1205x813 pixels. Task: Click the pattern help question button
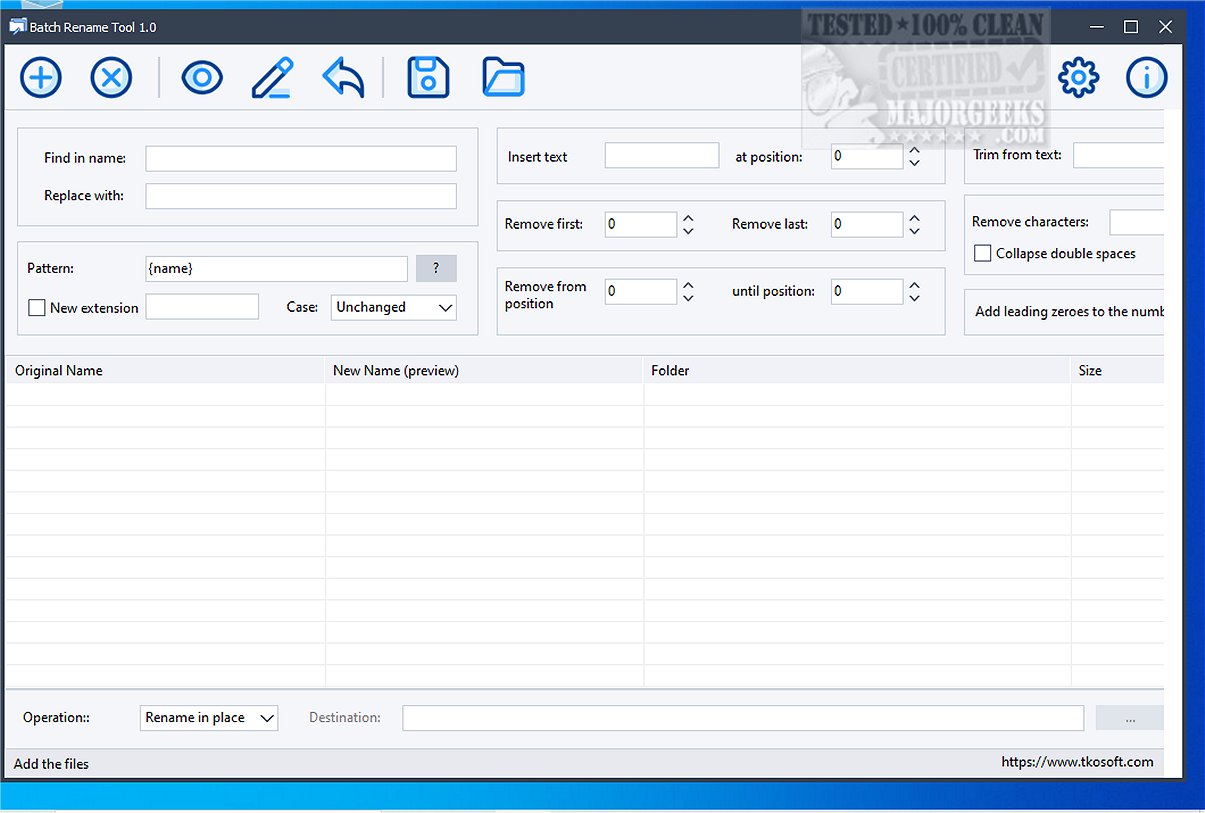pyautogui.click(x=436, y=268)
